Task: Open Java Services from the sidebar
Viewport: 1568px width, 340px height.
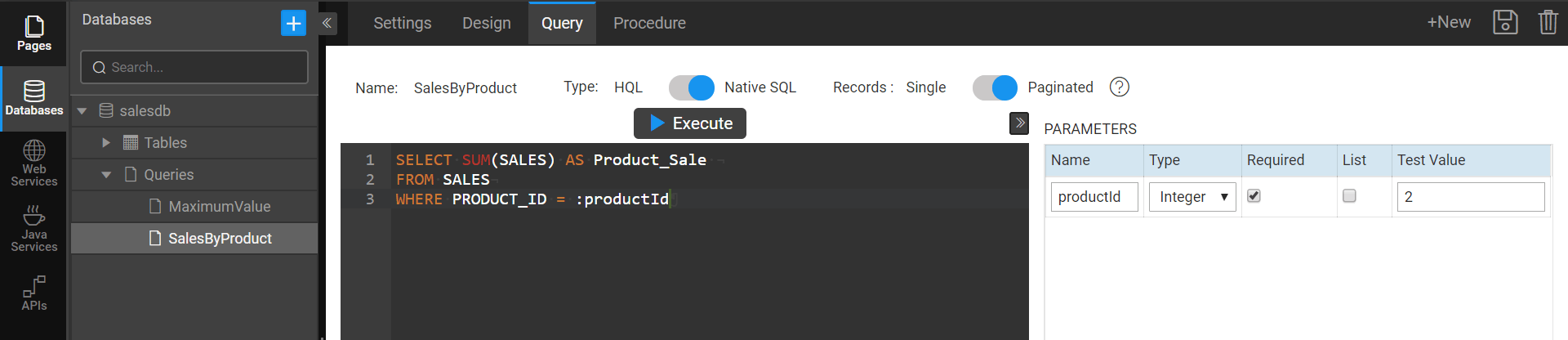Action: [33, 229]
